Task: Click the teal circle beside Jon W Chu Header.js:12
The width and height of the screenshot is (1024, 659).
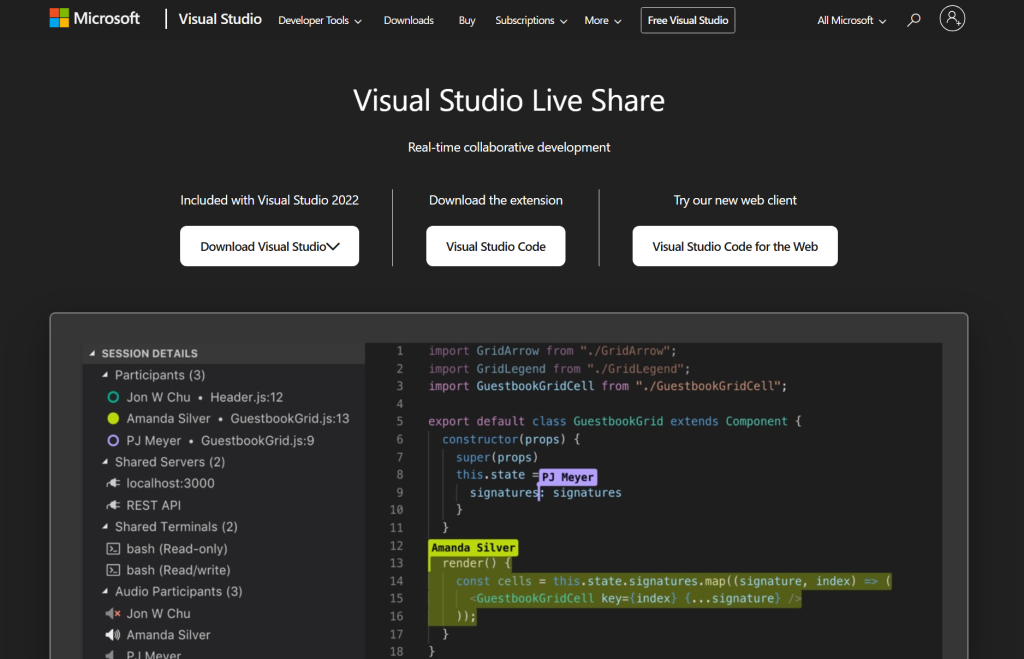Action: click(113, 397)
